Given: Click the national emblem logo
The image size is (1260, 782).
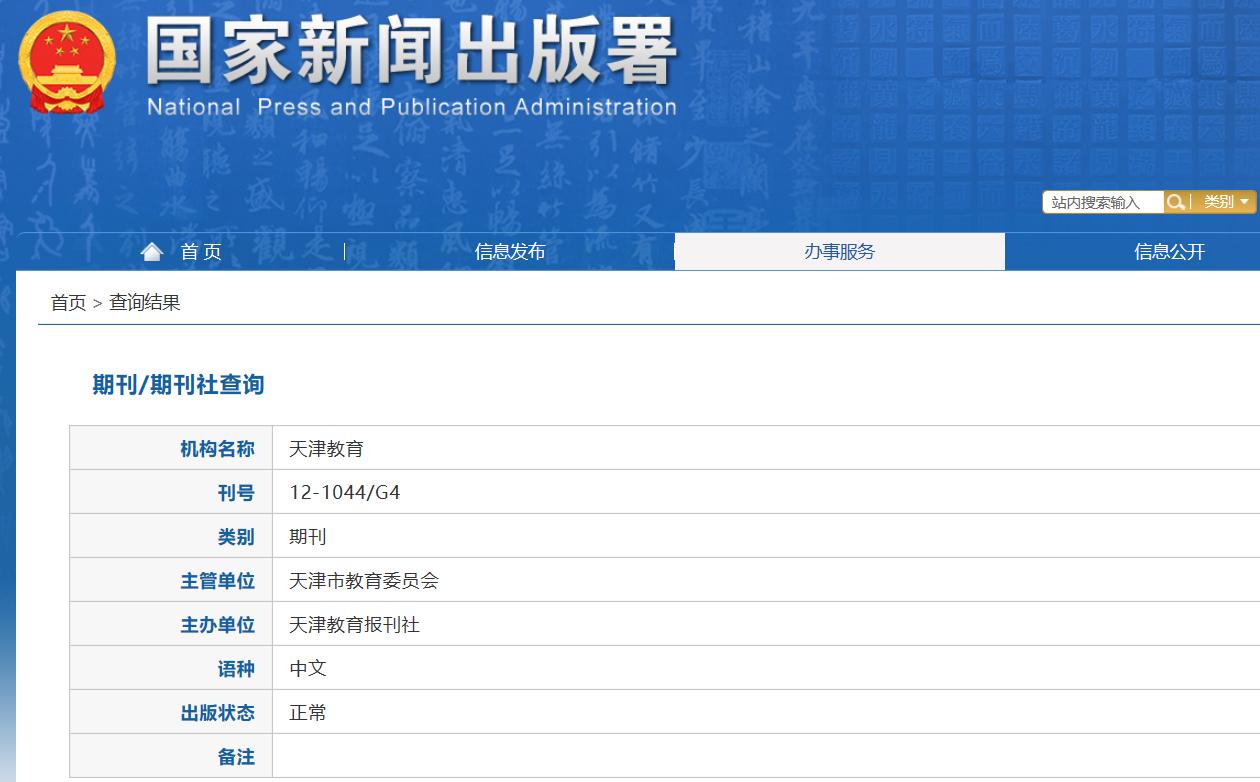Looking at the screenshot, I should pyautogui.click(x=65, y=62).
